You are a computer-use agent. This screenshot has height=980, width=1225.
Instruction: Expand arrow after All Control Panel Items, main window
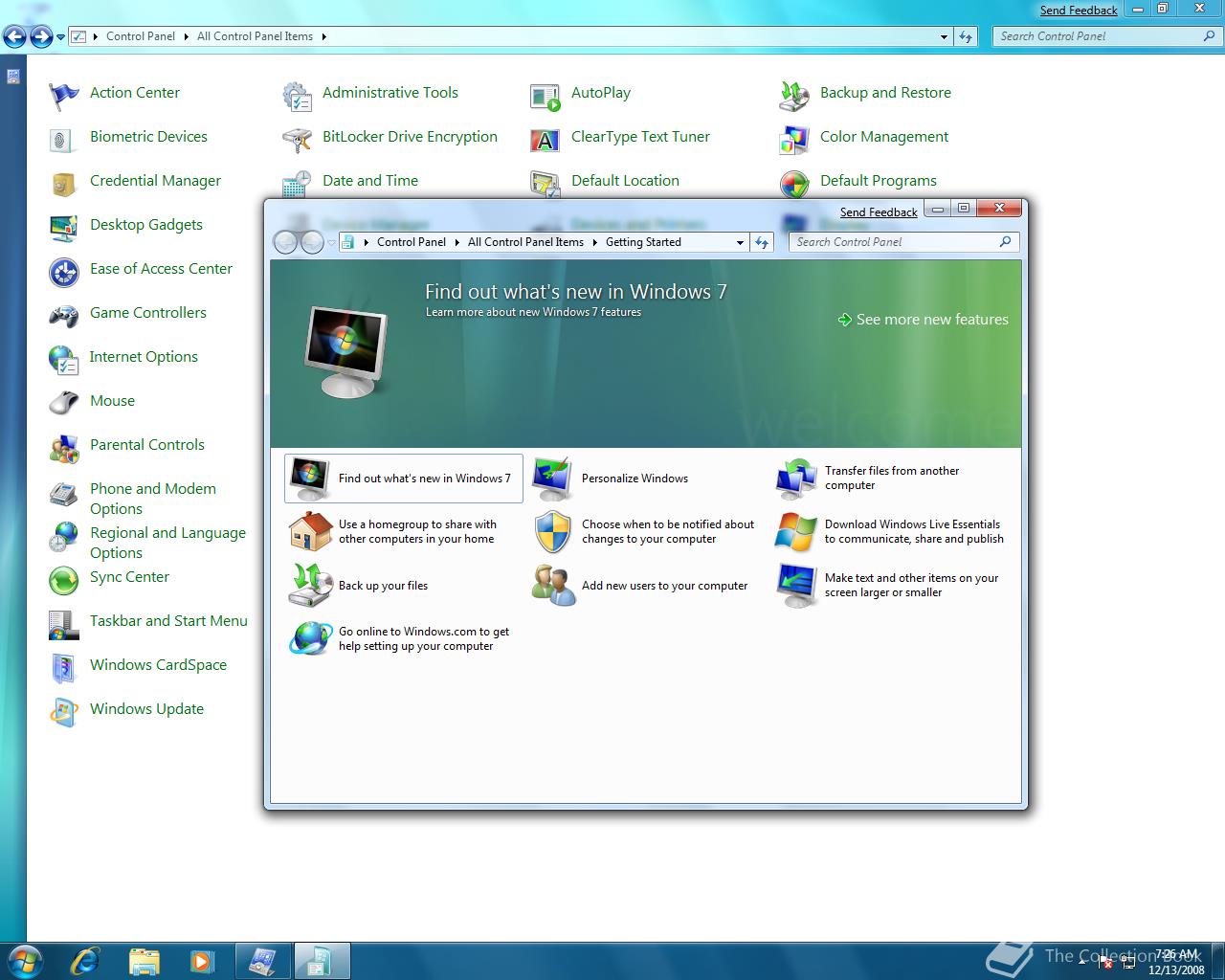[323, 36]
